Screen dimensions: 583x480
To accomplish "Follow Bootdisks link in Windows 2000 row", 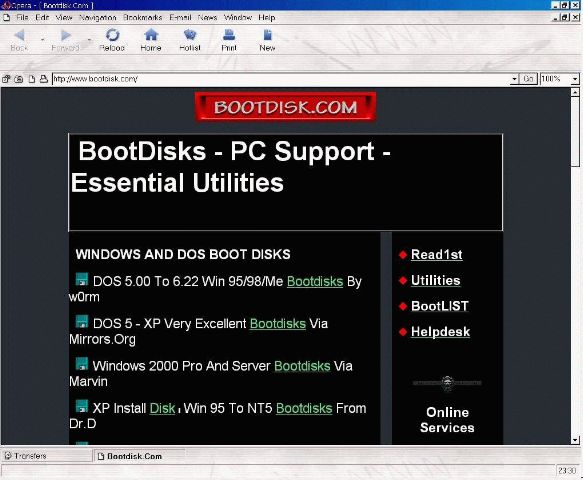I will 302,366.
